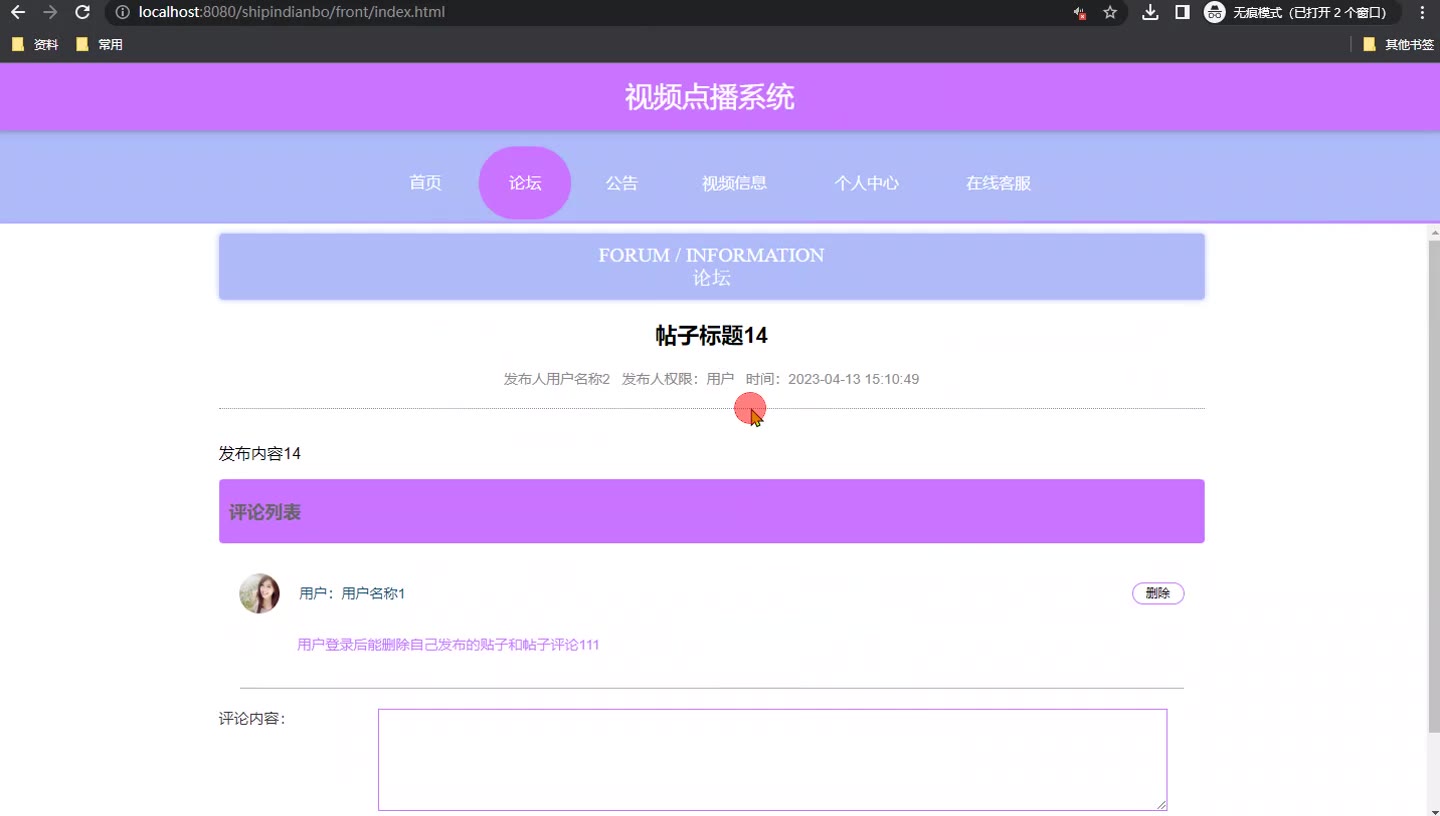Click the timestamp 2023-04-13 15:10:49
Screen dimensions: 1440x816
(853, 379)
